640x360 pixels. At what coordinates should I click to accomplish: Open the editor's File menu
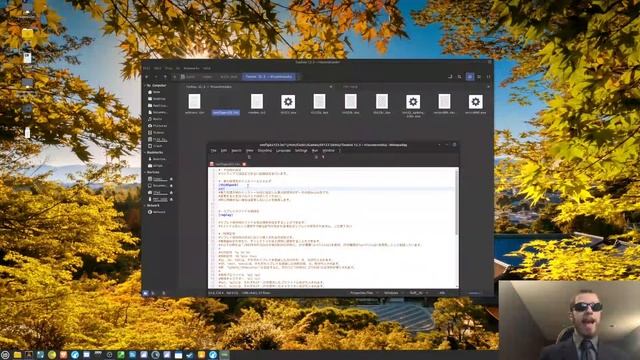[213, 151]
